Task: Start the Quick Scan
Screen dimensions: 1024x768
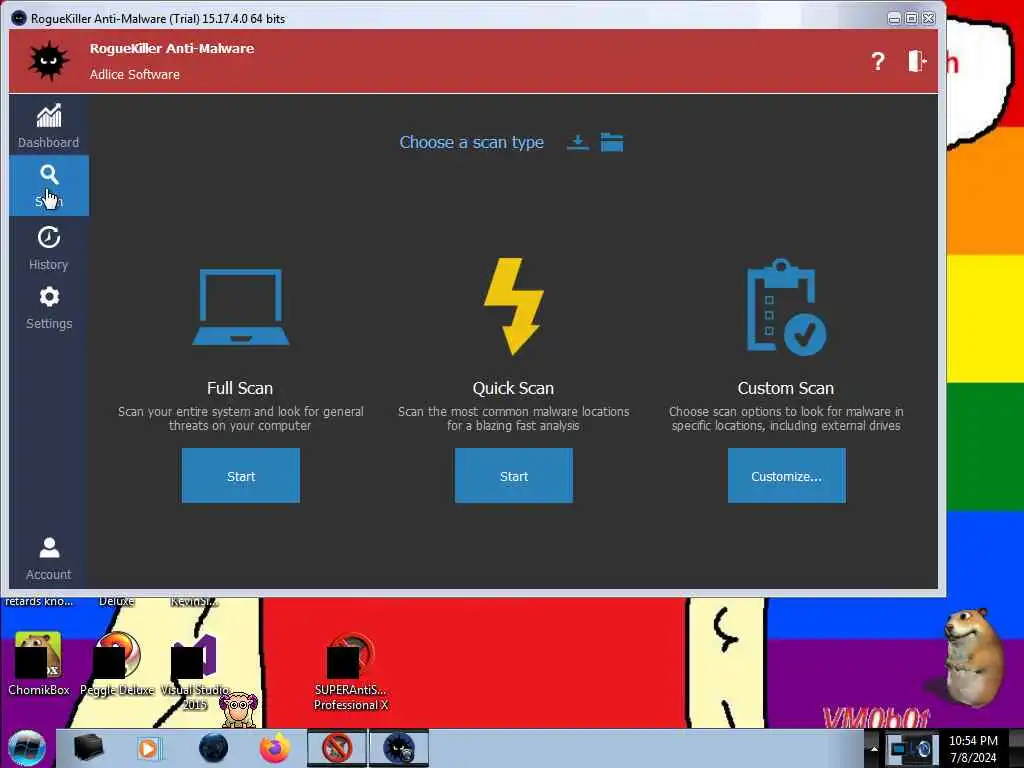Action: coord(514,476)
